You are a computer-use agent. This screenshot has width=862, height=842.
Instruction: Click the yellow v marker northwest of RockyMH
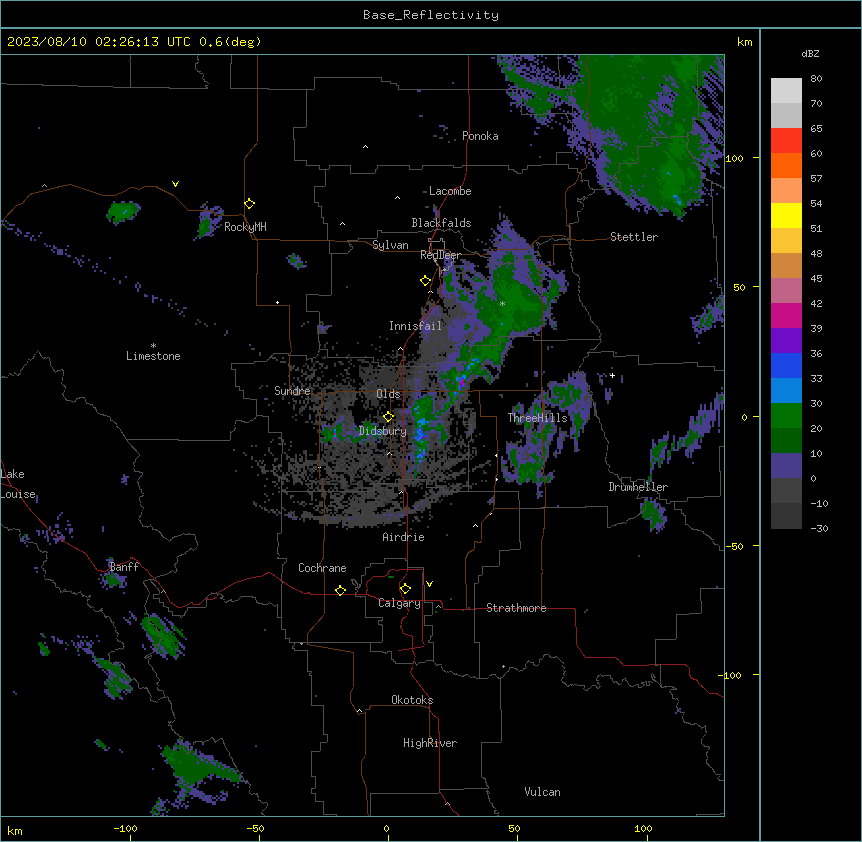click(x=175, y=184)
